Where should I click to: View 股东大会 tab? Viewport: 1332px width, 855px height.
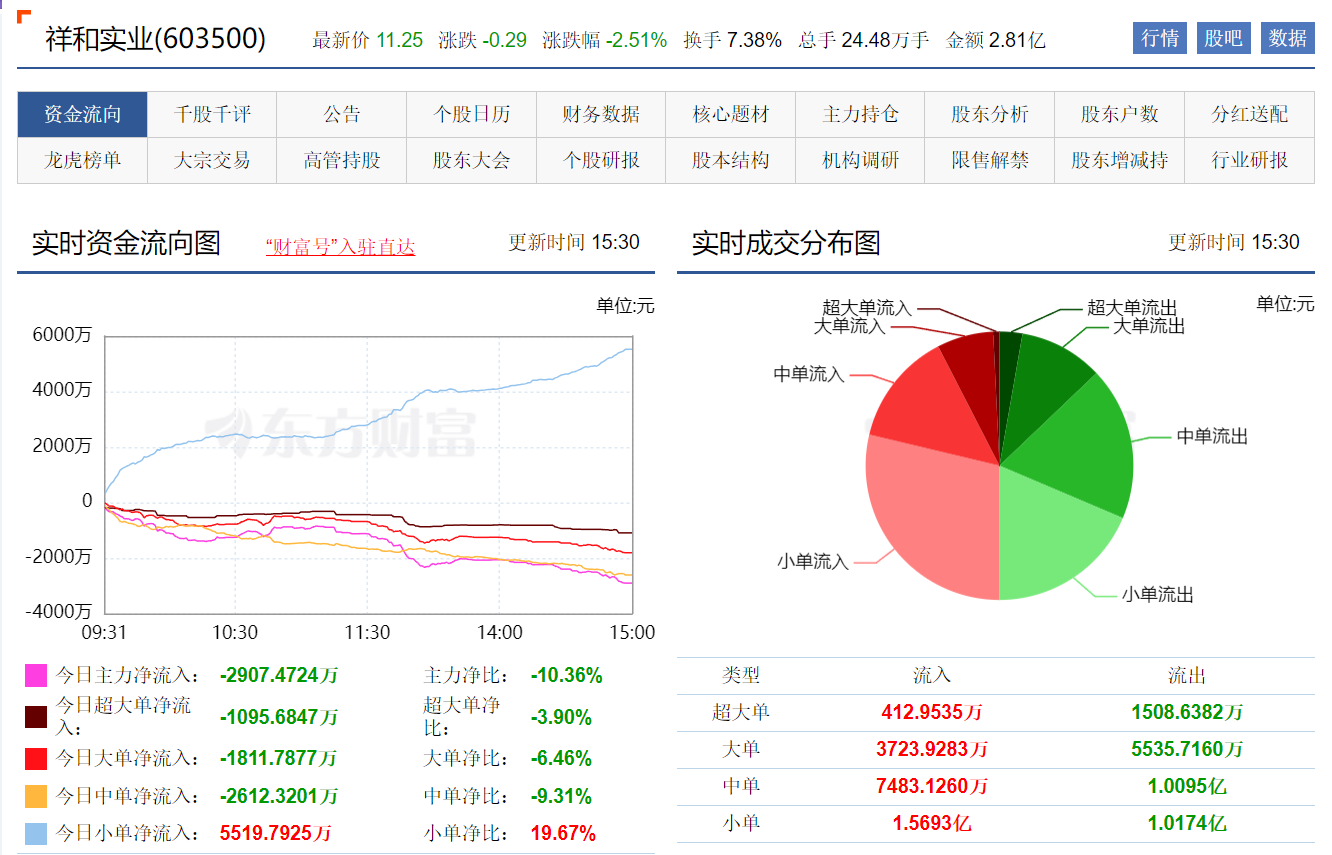tap(471, 160)
